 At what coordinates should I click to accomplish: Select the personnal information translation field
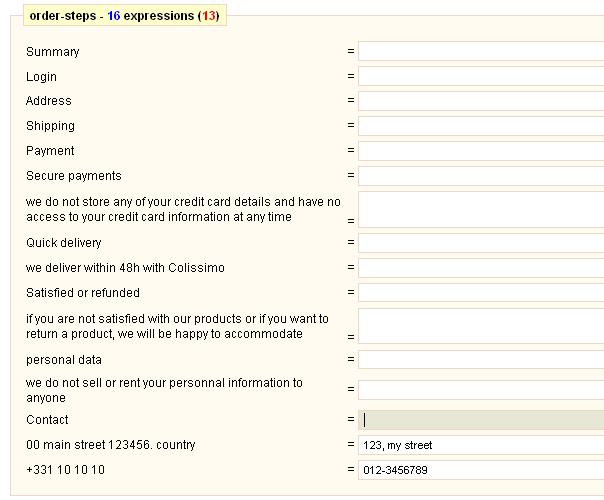point(481,389)
